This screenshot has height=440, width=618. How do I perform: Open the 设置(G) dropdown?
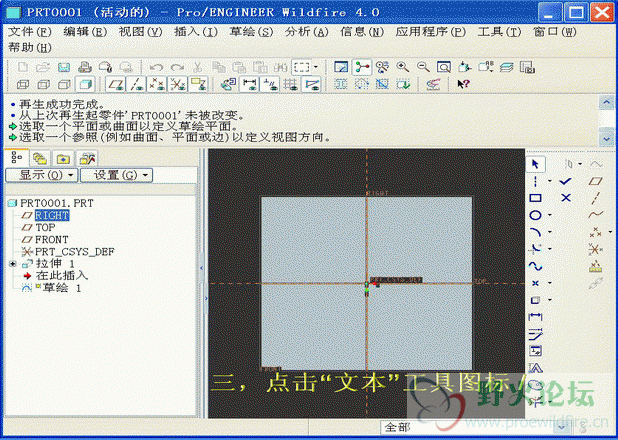117,175
